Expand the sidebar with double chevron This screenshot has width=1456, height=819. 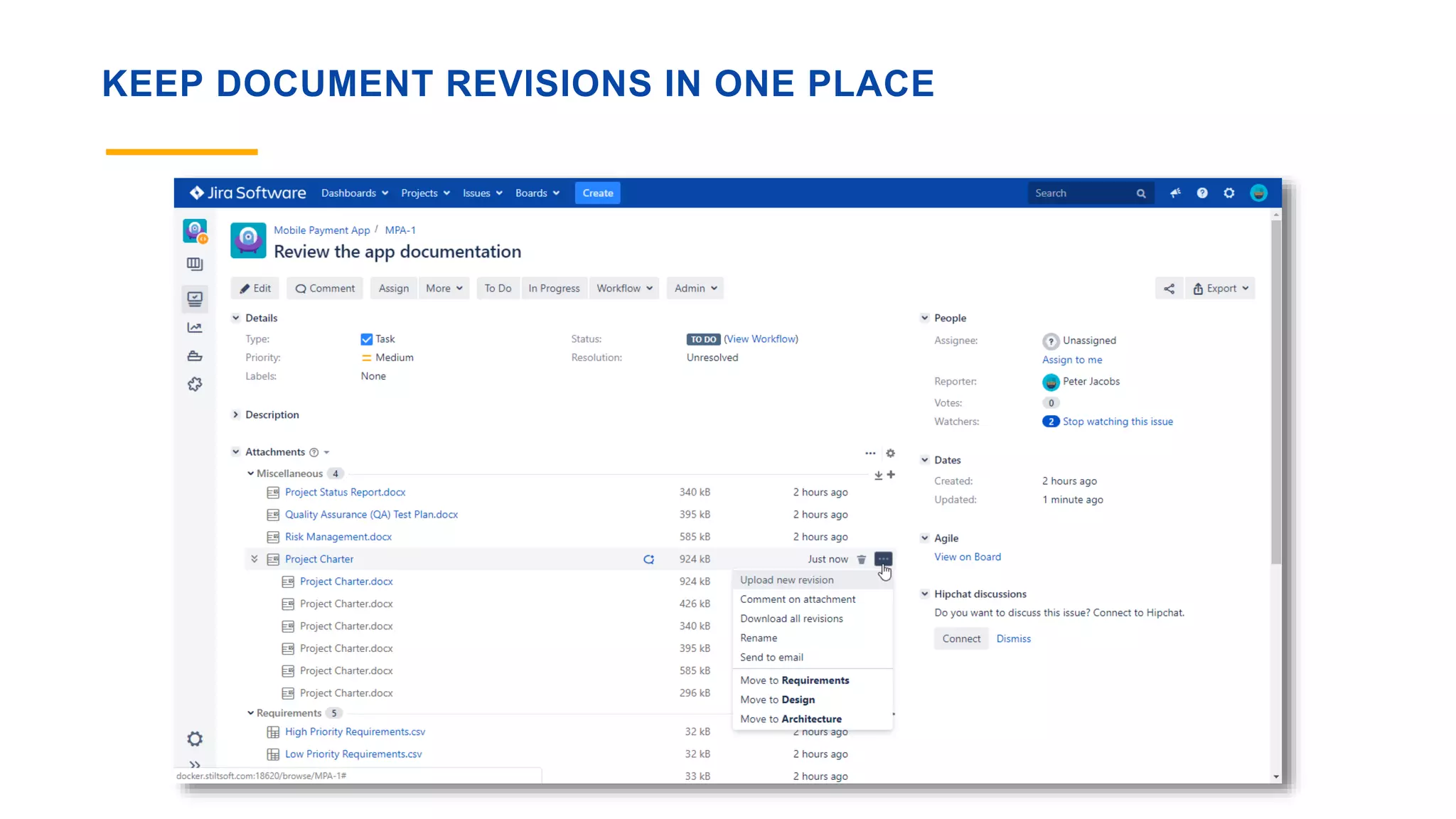[x=195, y=765]
